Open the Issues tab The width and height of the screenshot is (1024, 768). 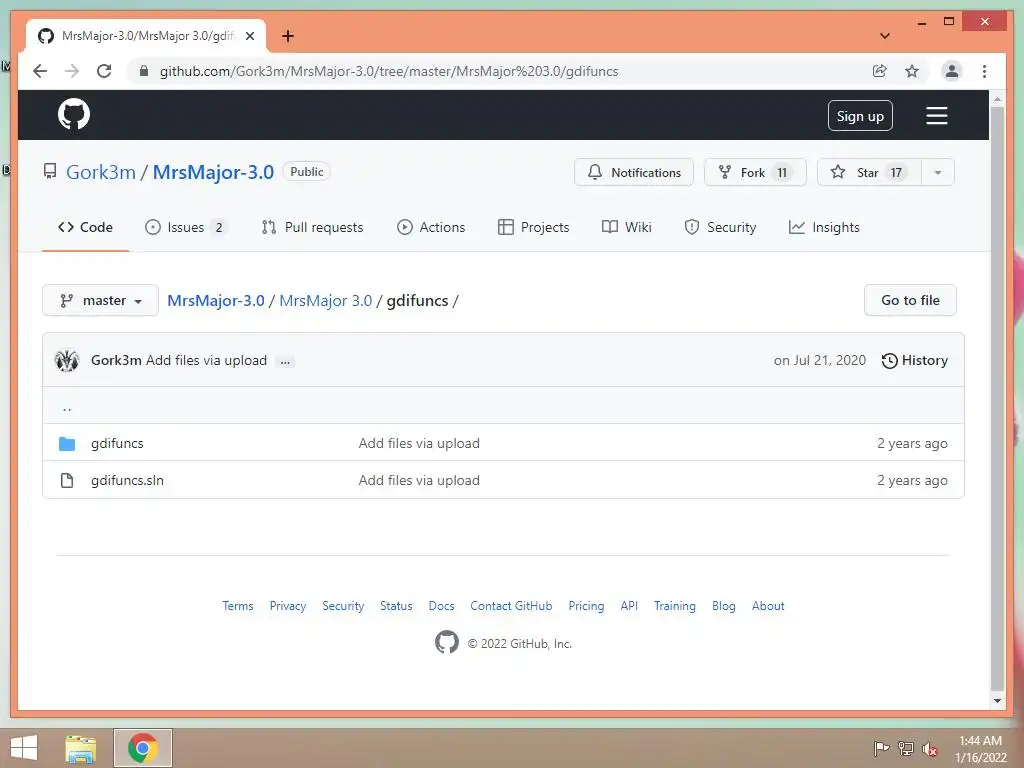185,227
